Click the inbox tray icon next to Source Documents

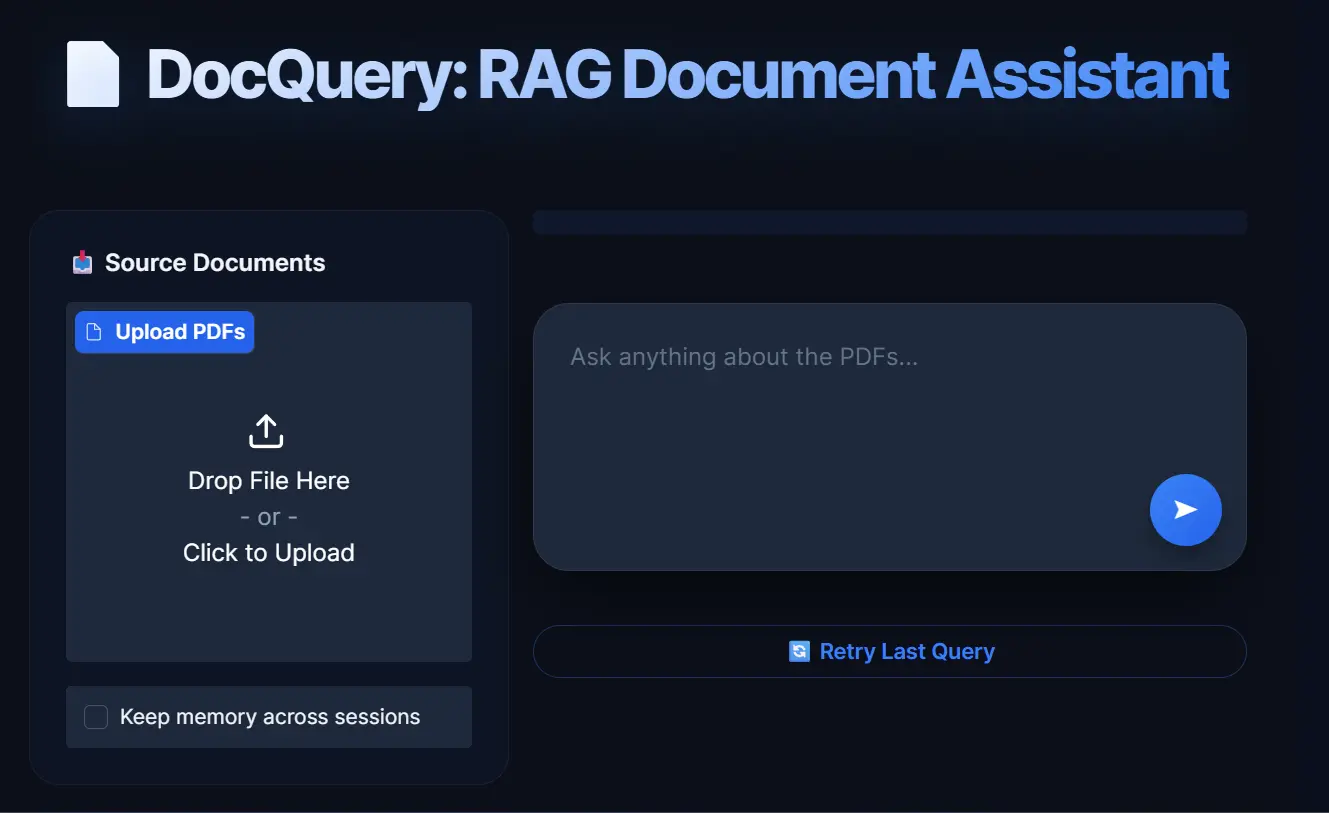(83, 262)
